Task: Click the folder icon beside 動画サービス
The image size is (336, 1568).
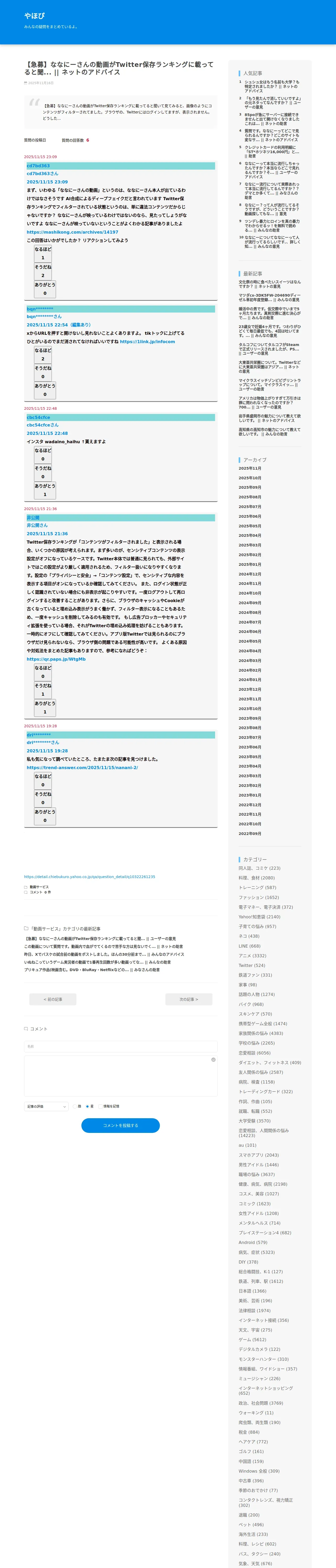Action: [x=26, y=887]
